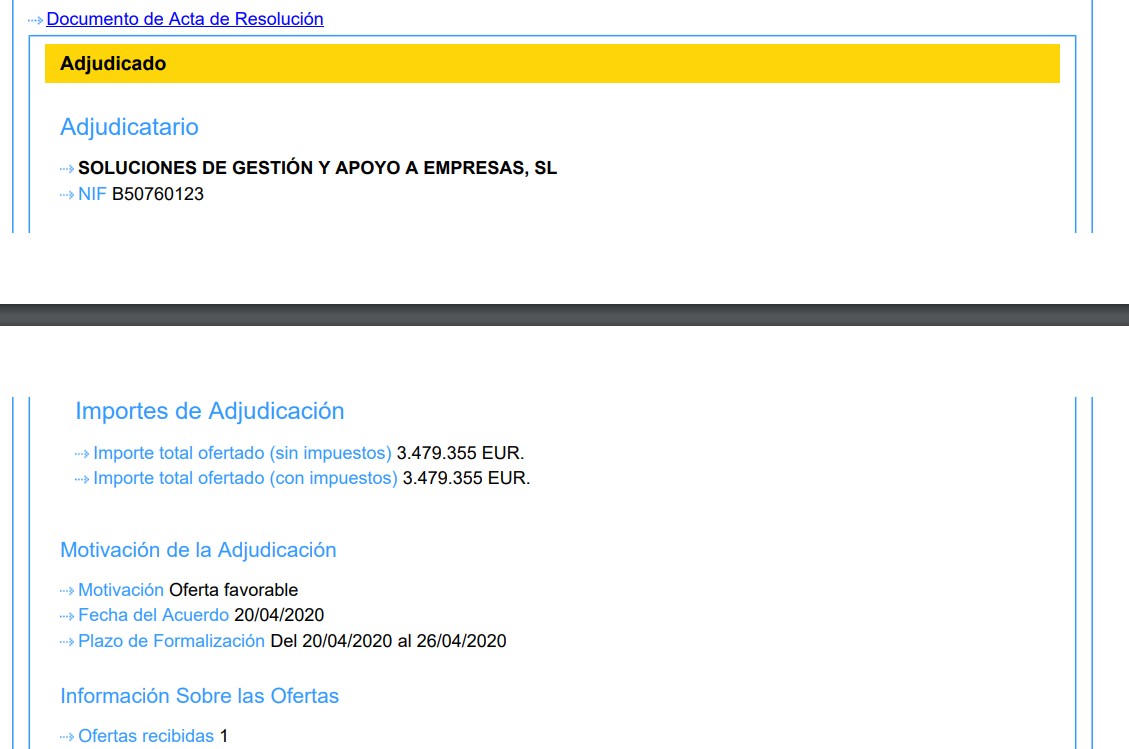Click the Plazo de Formalización label
Screen dimensions: 1129x749
(171, 641)
